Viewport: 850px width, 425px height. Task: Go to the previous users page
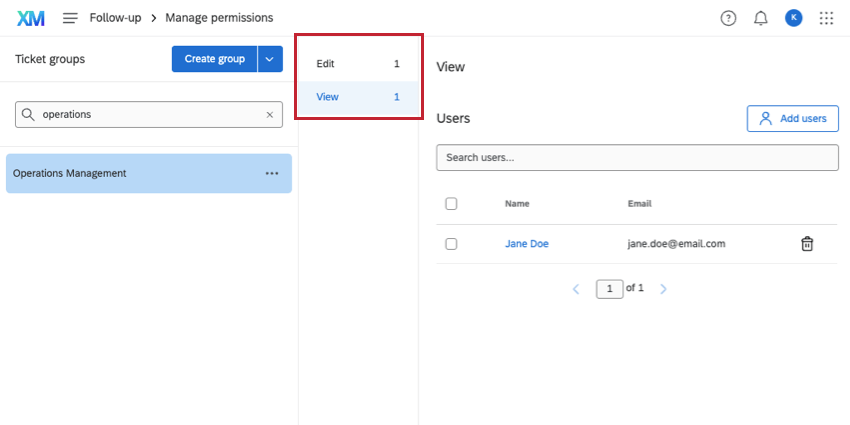576,289
